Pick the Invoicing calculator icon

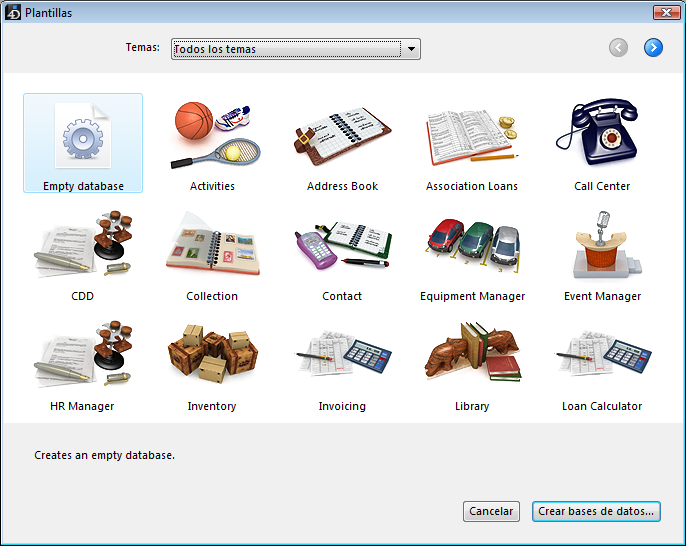342,356
